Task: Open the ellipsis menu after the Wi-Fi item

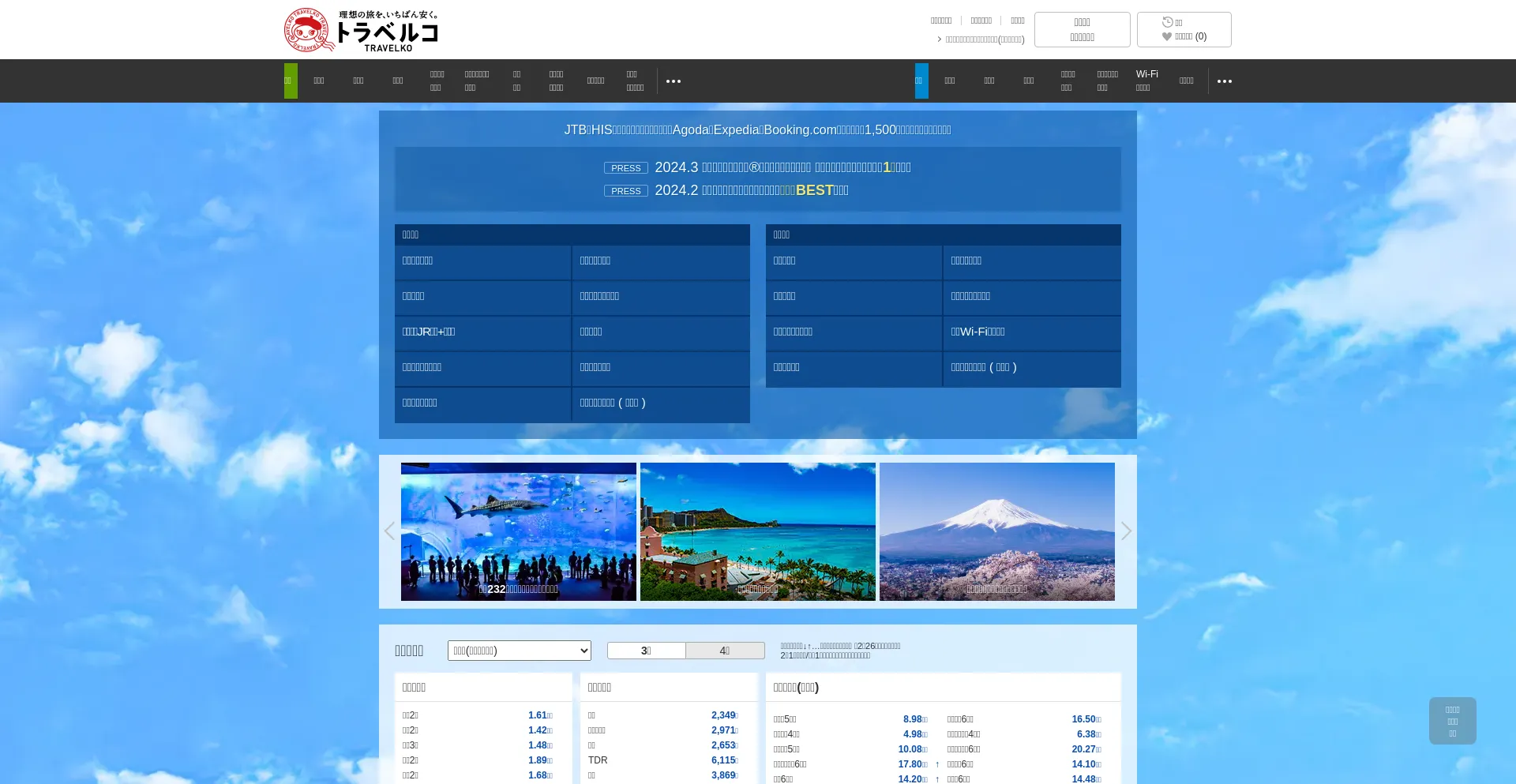Action: (1224, 81)
